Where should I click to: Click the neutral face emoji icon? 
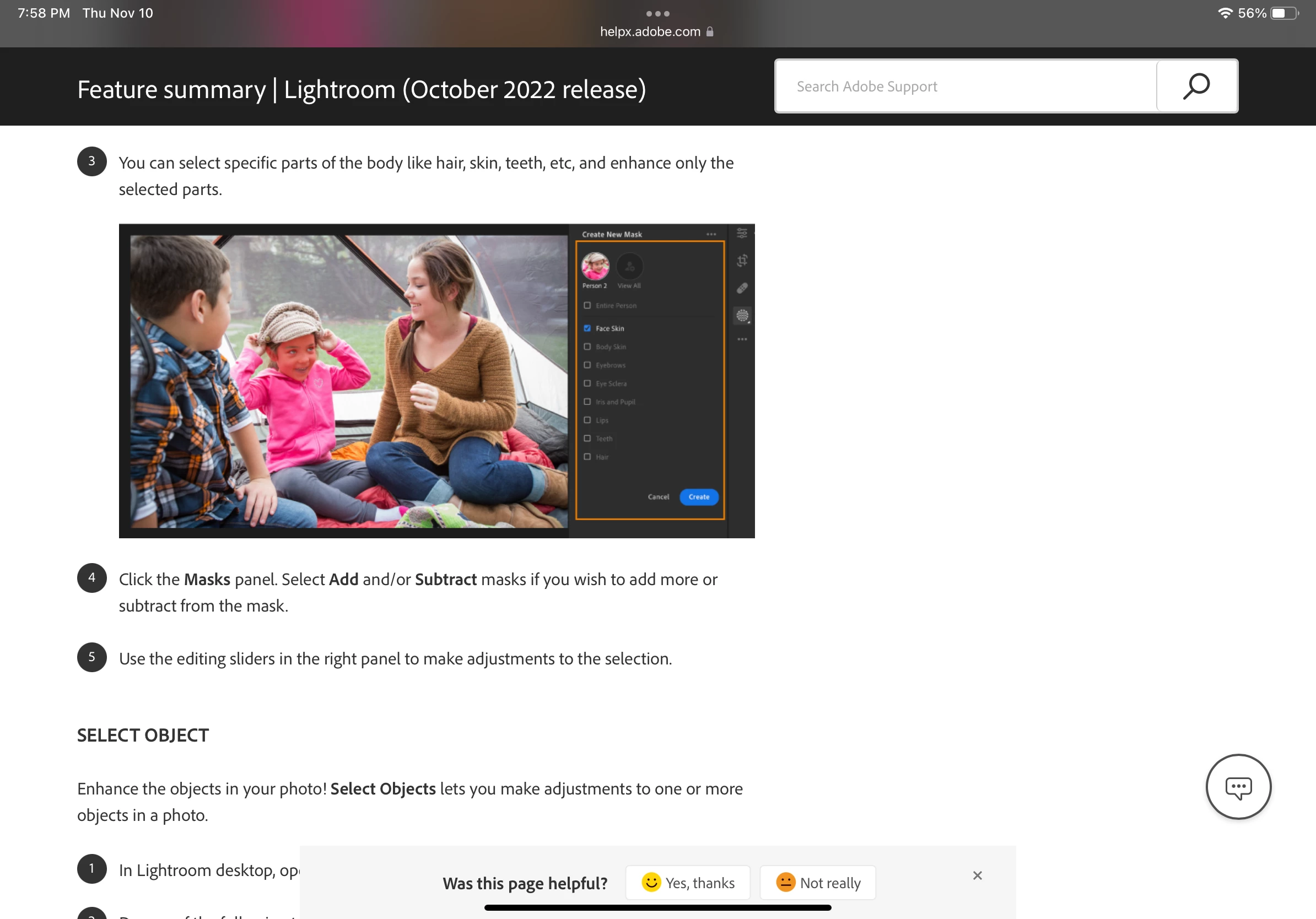tap(785, 882)
